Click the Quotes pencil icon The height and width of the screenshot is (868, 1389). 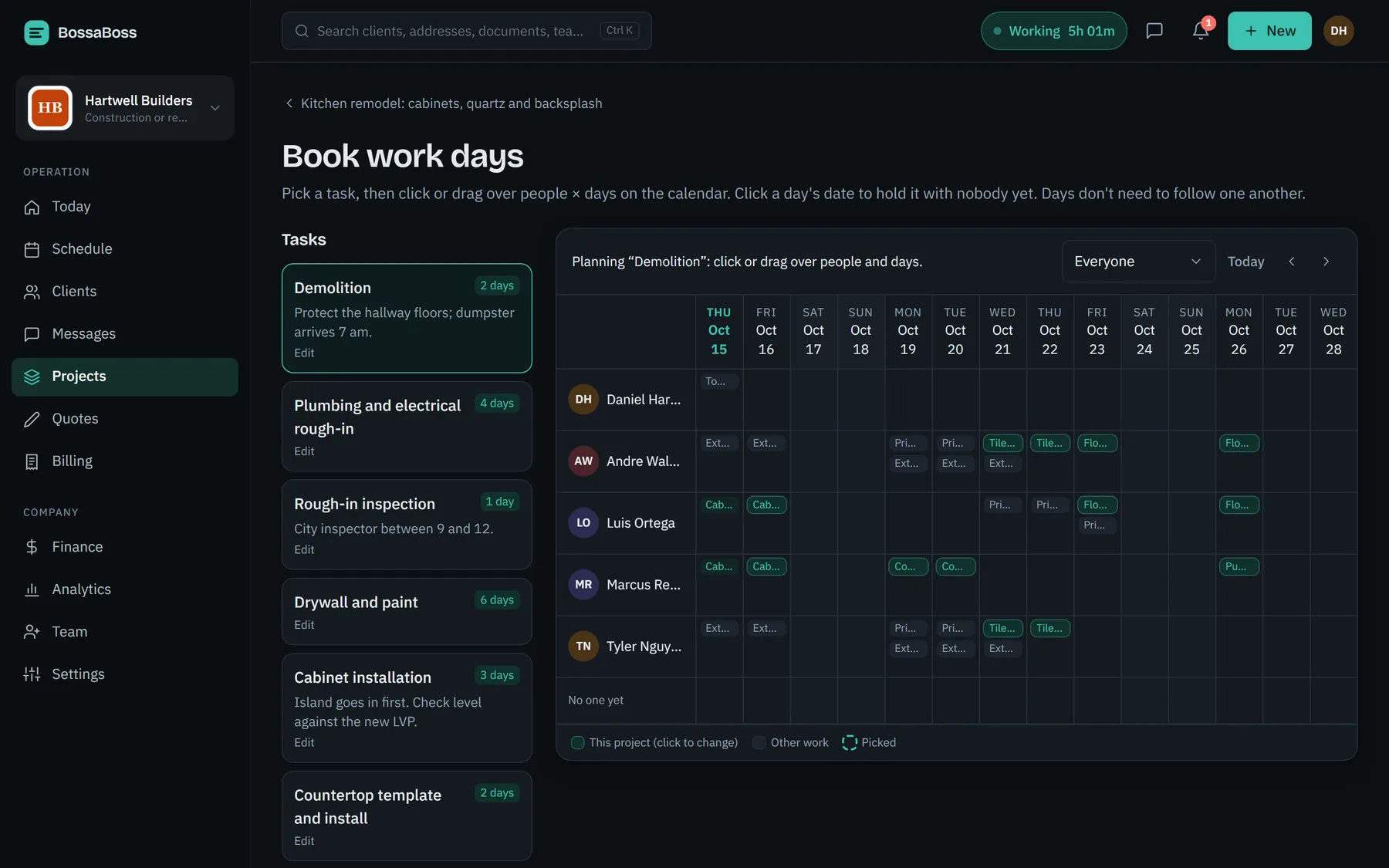tap(32, 419)
